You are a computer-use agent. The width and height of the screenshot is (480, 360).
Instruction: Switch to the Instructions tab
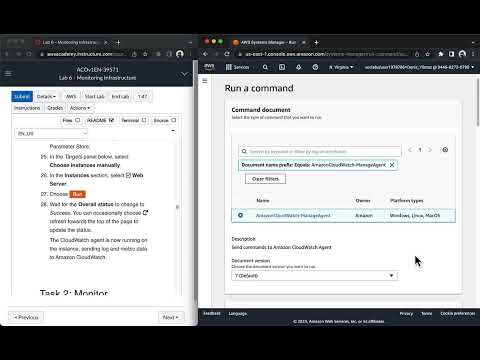coord(27,108)
